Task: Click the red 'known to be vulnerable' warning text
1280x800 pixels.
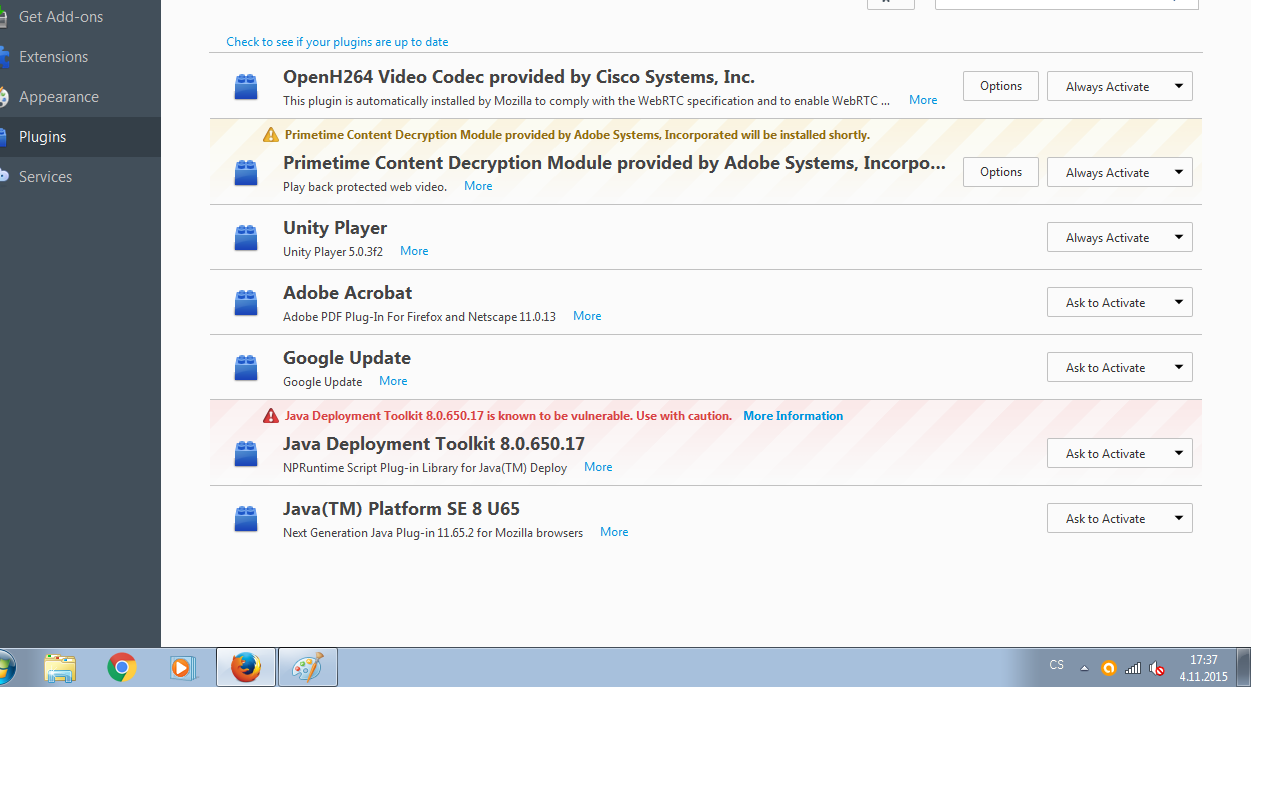Action: 508,416
